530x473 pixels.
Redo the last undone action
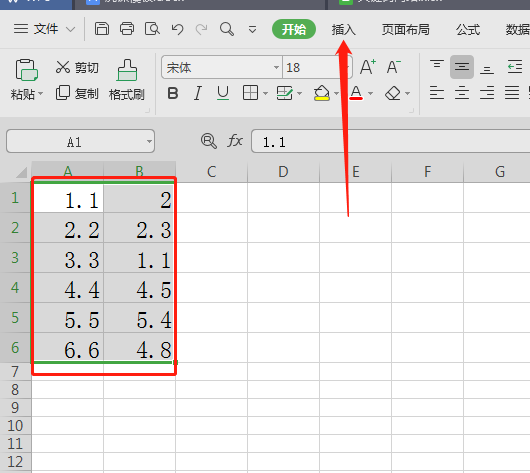tap(201, 29)
